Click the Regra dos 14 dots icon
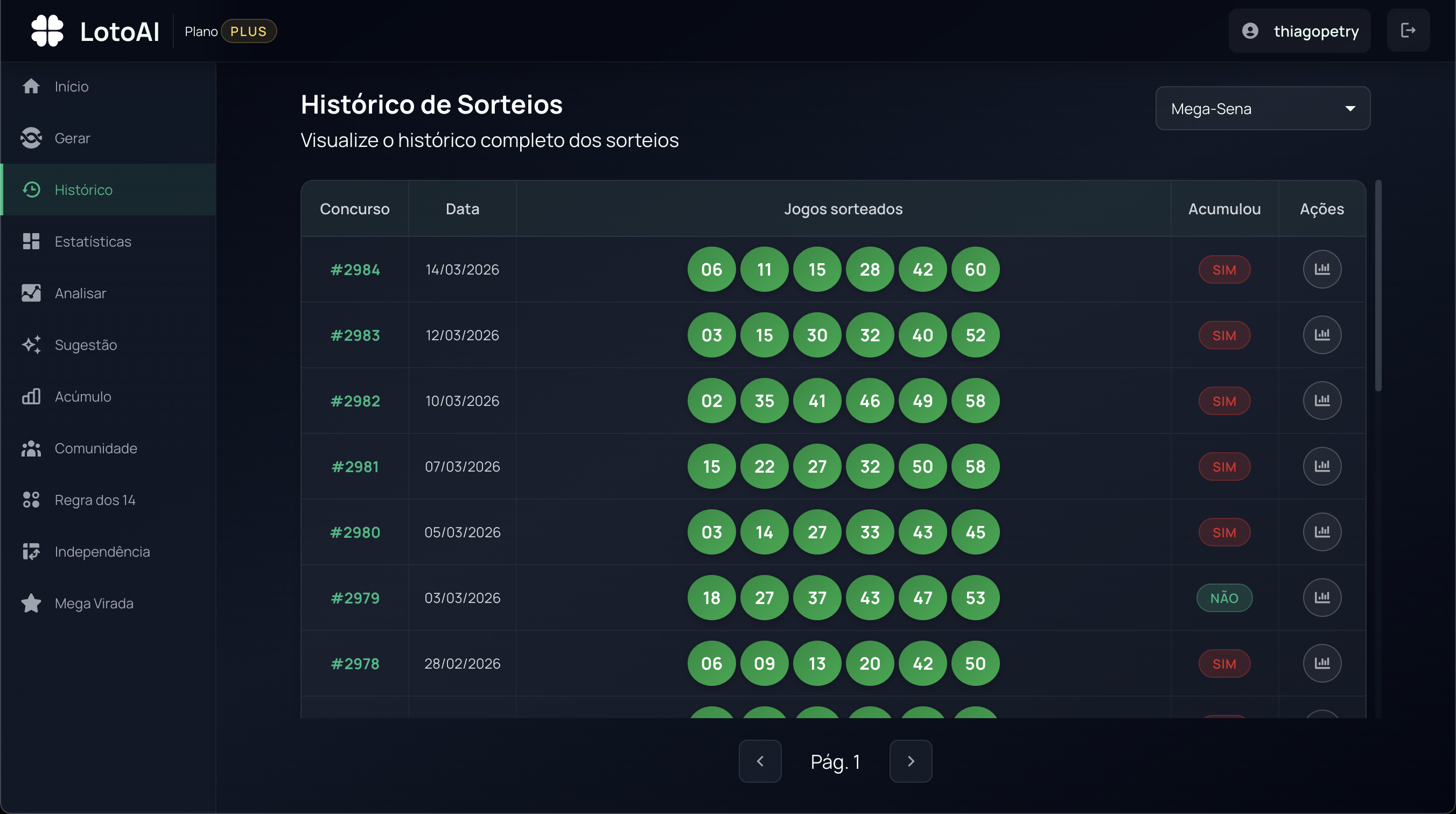The width and height of the screenshot is (1456, 814). [31, 500]
